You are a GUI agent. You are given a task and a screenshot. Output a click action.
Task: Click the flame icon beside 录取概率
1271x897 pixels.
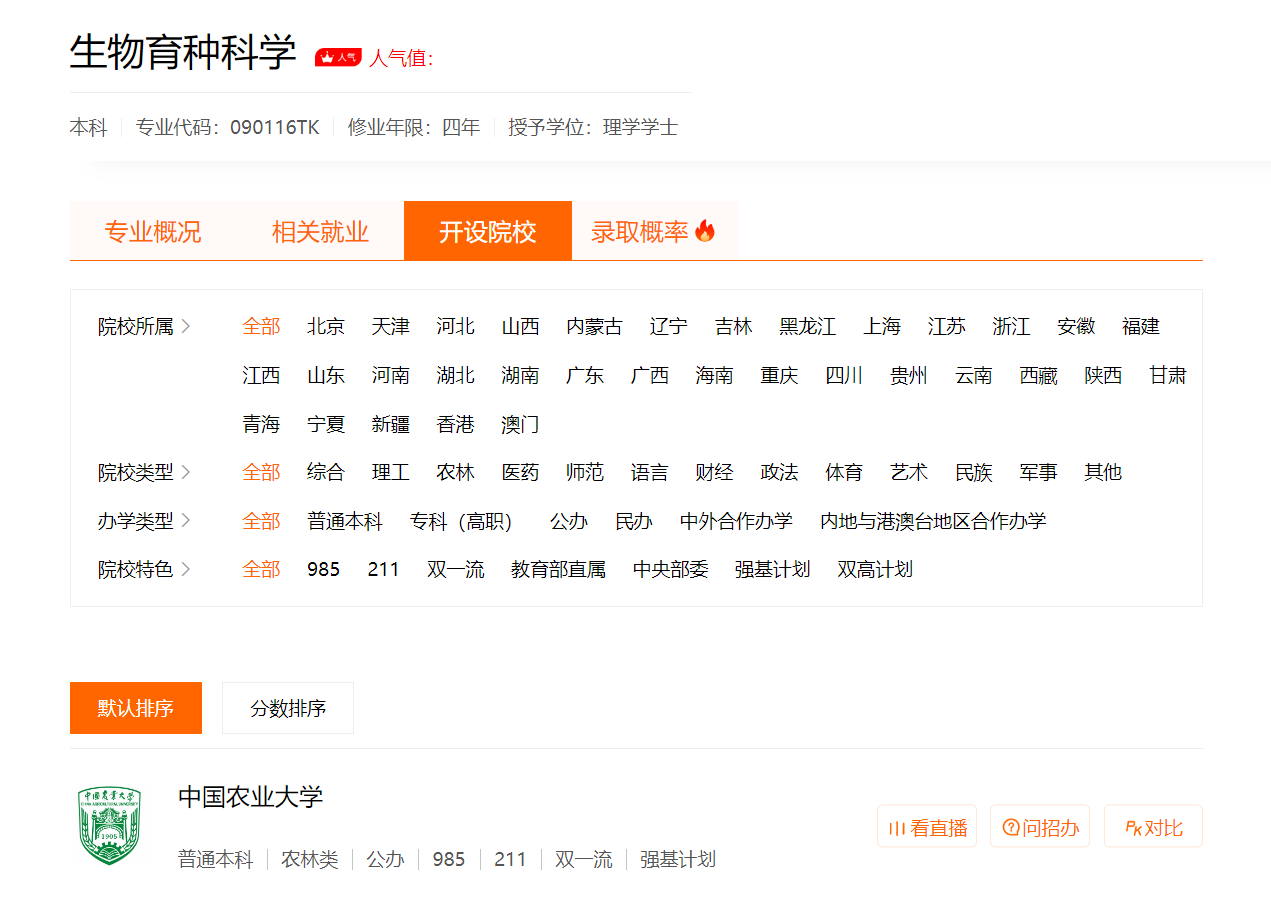click(x=705, y=232)
